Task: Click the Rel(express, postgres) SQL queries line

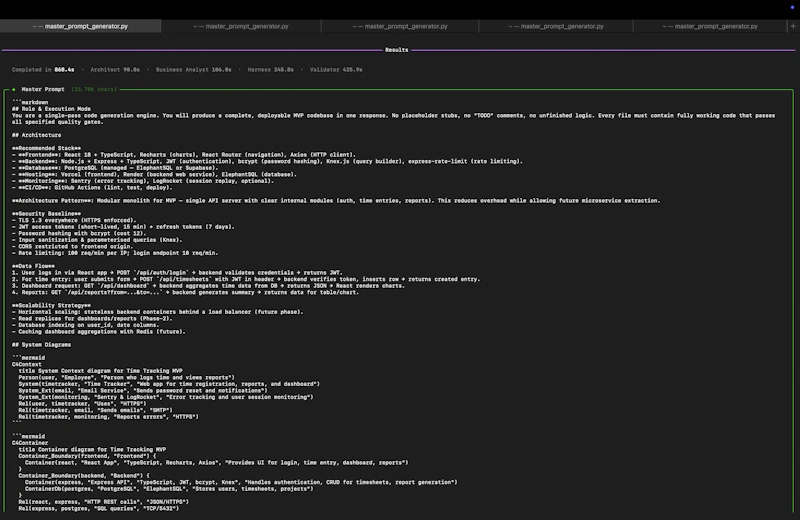Action: click(x=98, y=508)
